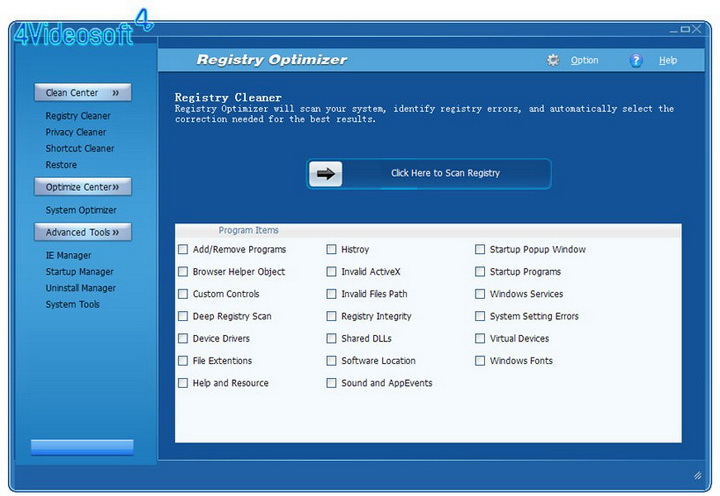The height and width of the screenshot is (496, 720).
Task: Tick the Shared DLLs checkbox
Action: pos(331,338)
